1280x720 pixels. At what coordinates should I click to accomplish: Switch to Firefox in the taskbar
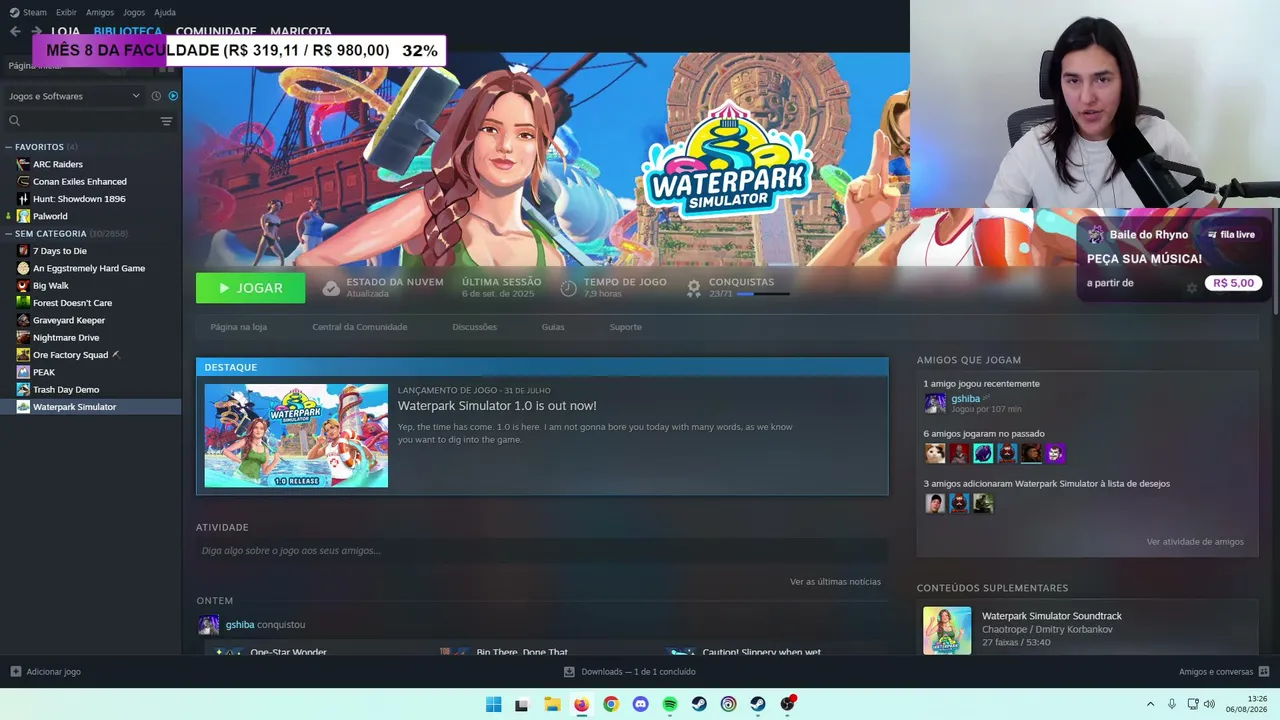tap(581, 704)
